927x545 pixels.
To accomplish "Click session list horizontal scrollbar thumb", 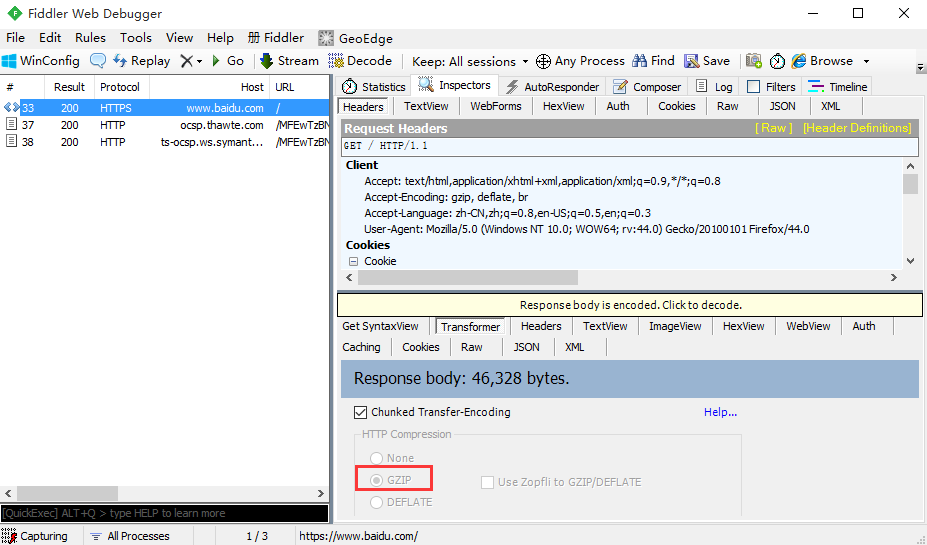I will tap(67, 493).
